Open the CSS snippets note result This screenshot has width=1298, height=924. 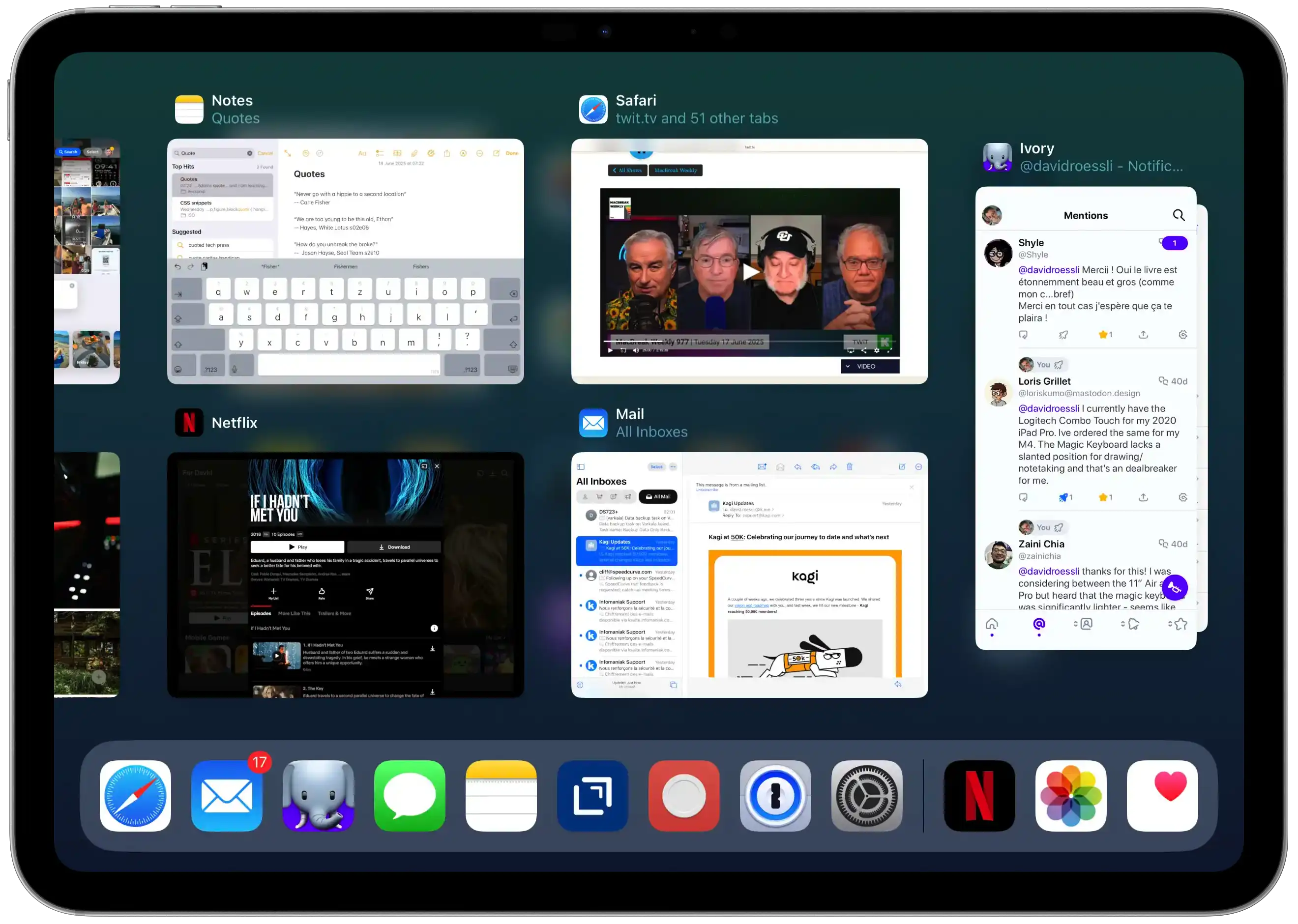coord(223,209)
